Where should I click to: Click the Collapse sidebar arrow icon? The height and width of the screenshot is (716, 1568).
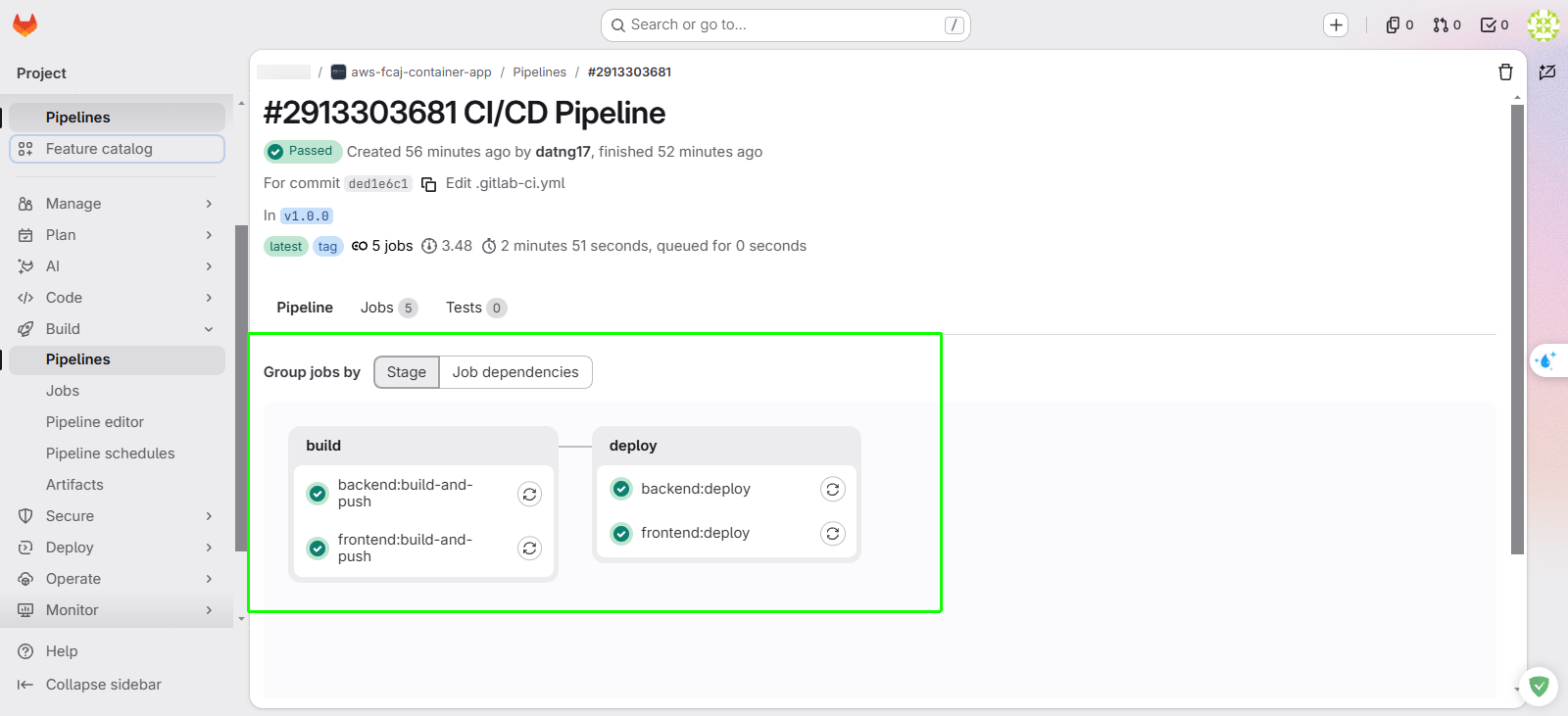coord(25,685)
